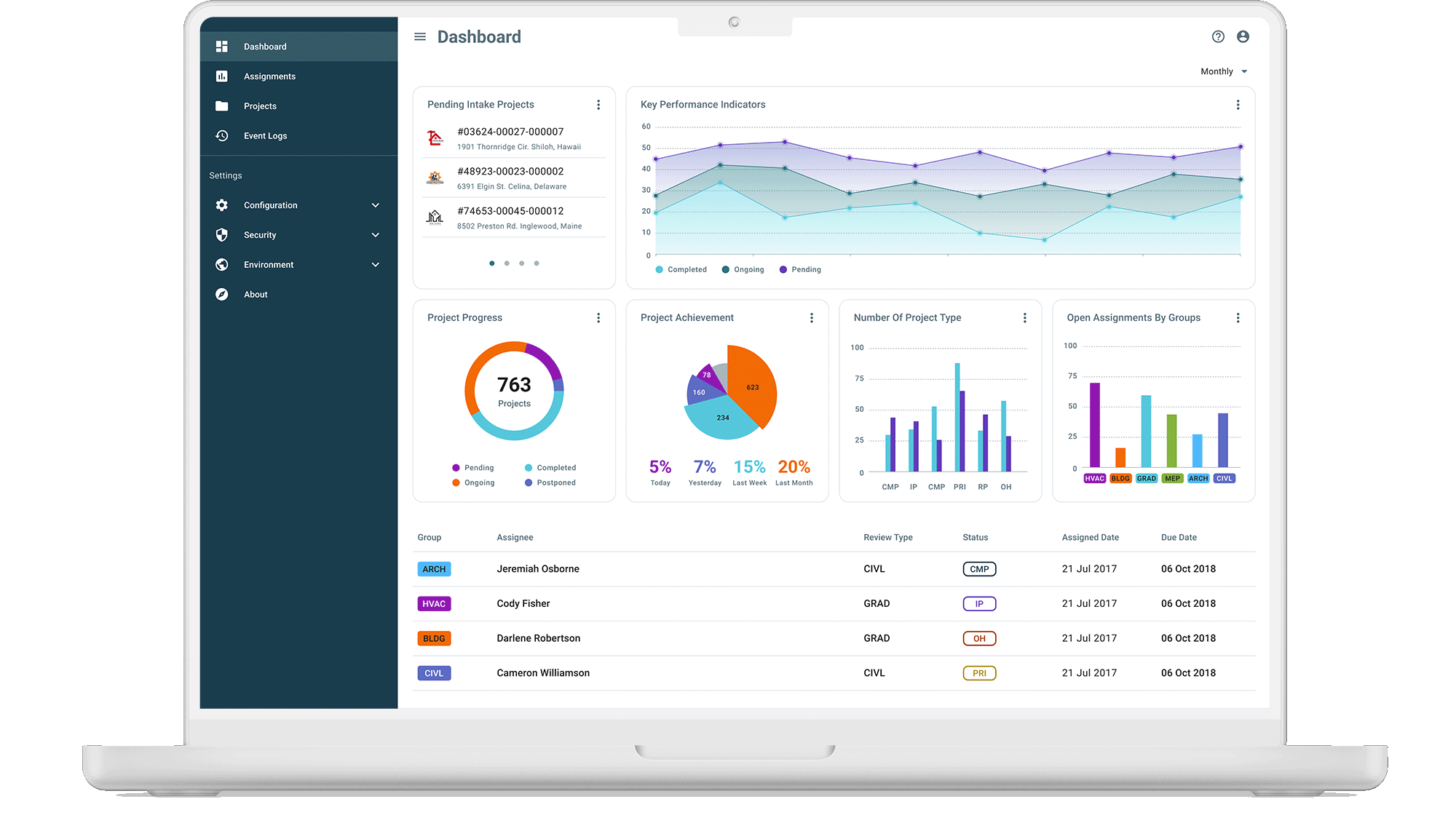Screen dimensions: 1456x823
Task: Expand the Security settings section
Action: [x=296, y=235]
